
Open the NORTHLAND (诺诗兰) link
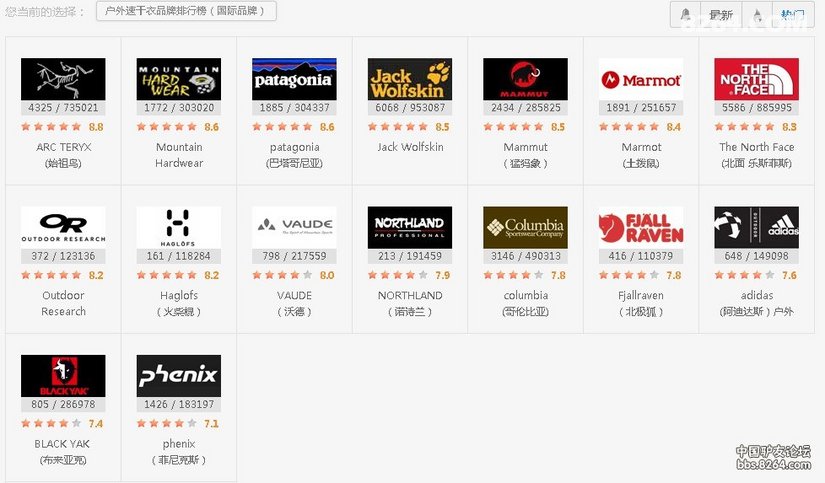click(x=410, y=303)
